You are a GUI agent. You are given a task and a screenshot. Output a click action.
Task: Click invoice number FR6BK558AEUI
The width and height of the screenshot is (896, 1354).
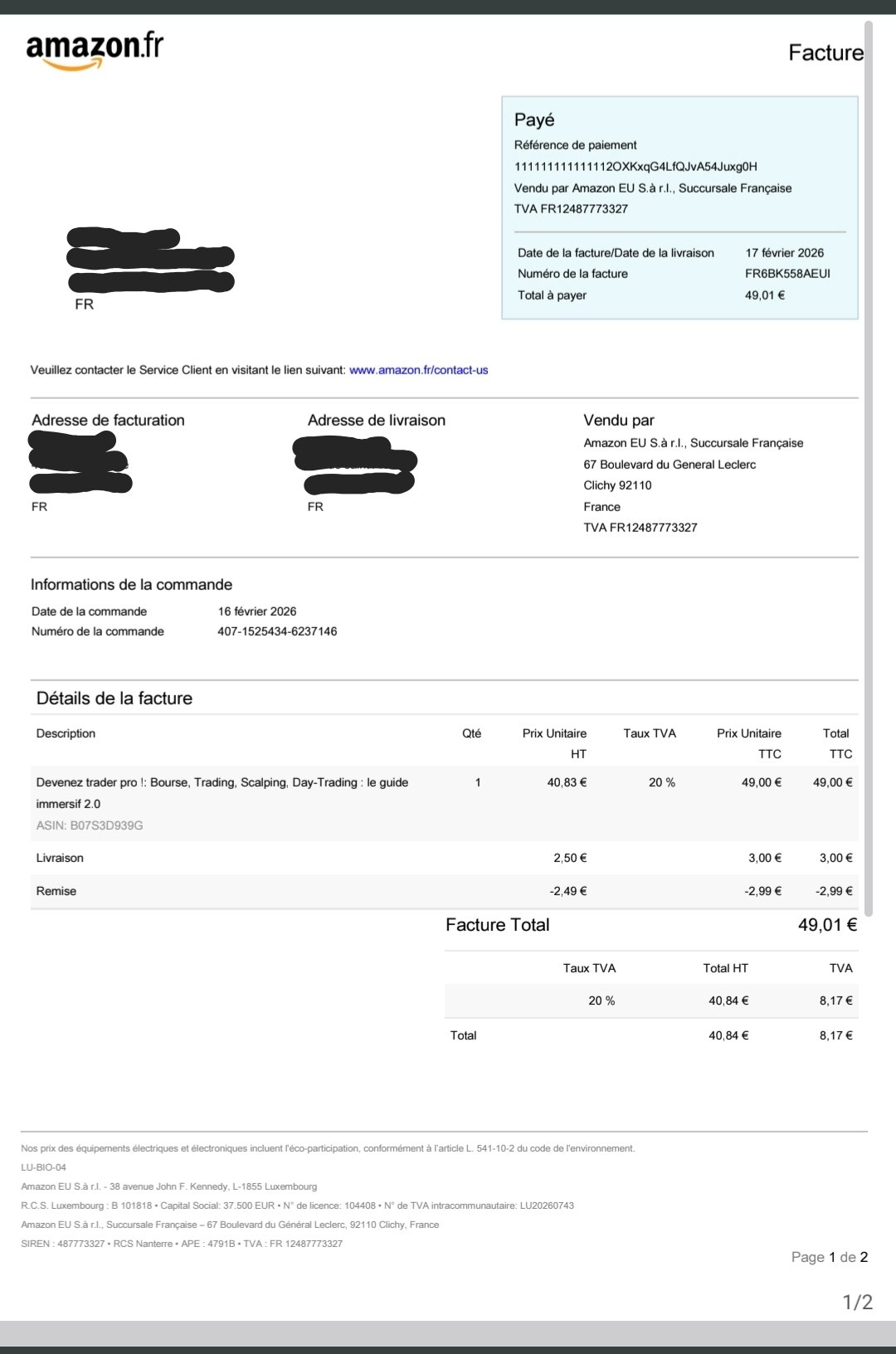(x=787, y=274)
